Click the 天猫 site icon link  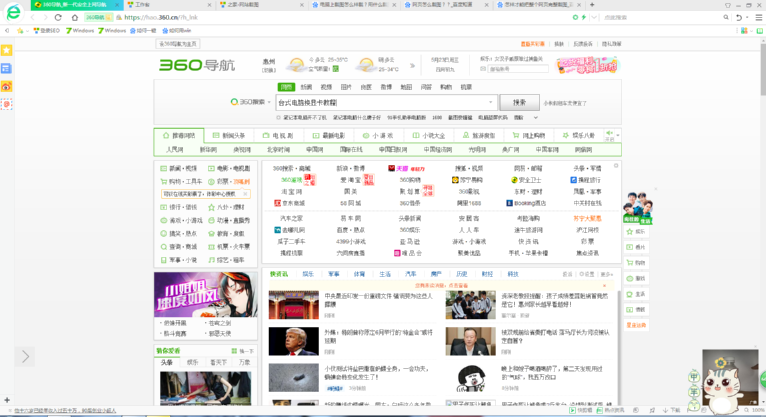[405, 169]
